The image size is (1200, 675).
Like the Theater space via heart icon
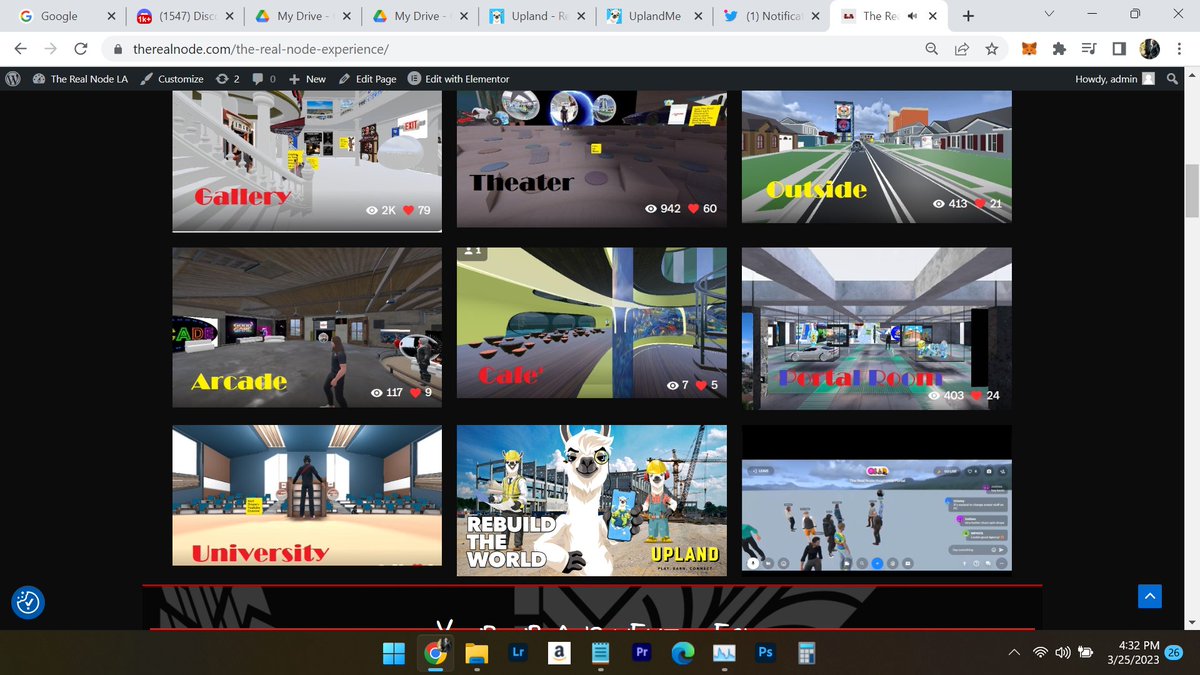(x=693, y=209)
